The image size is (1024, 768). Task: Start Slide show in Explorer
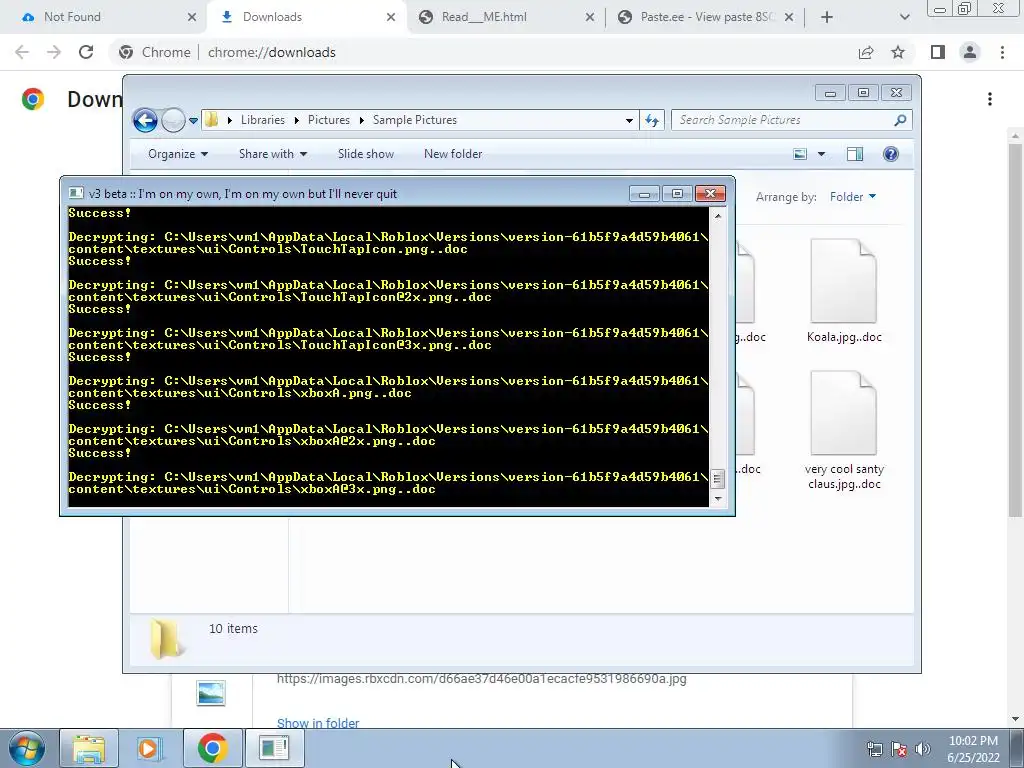click(366, 154)
